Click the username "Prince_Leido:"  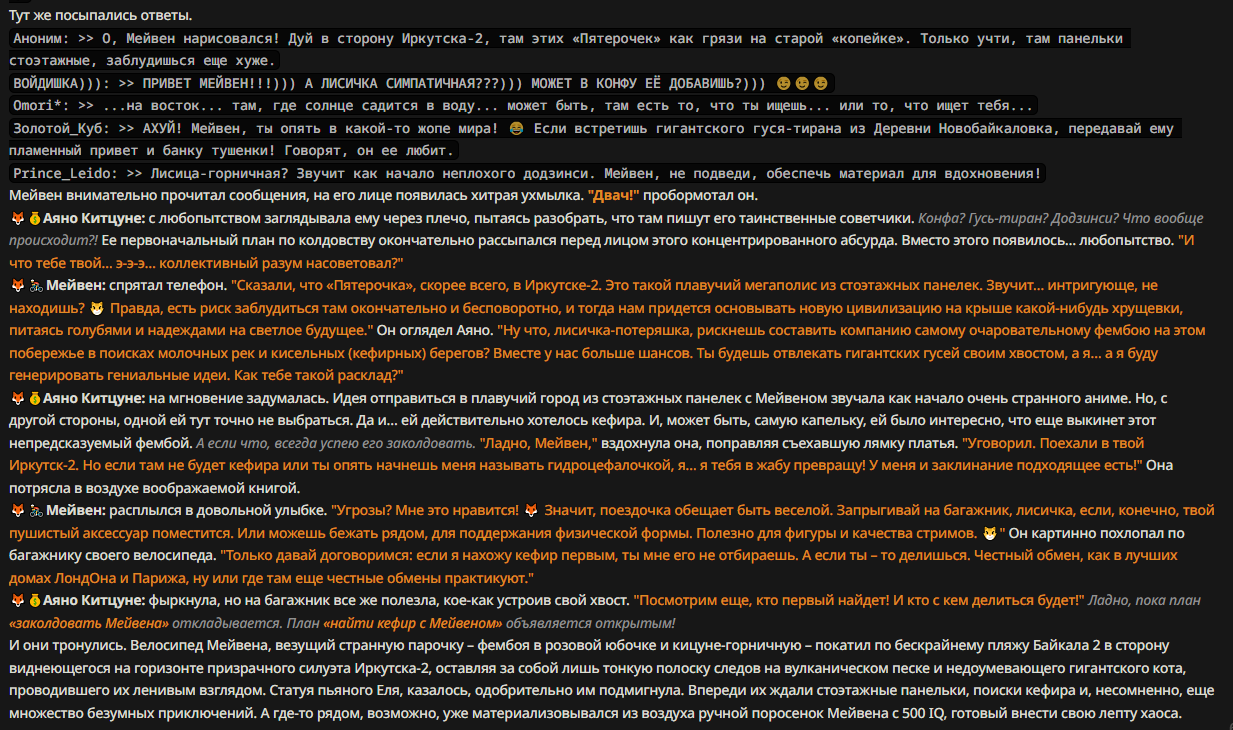point(65,173)
